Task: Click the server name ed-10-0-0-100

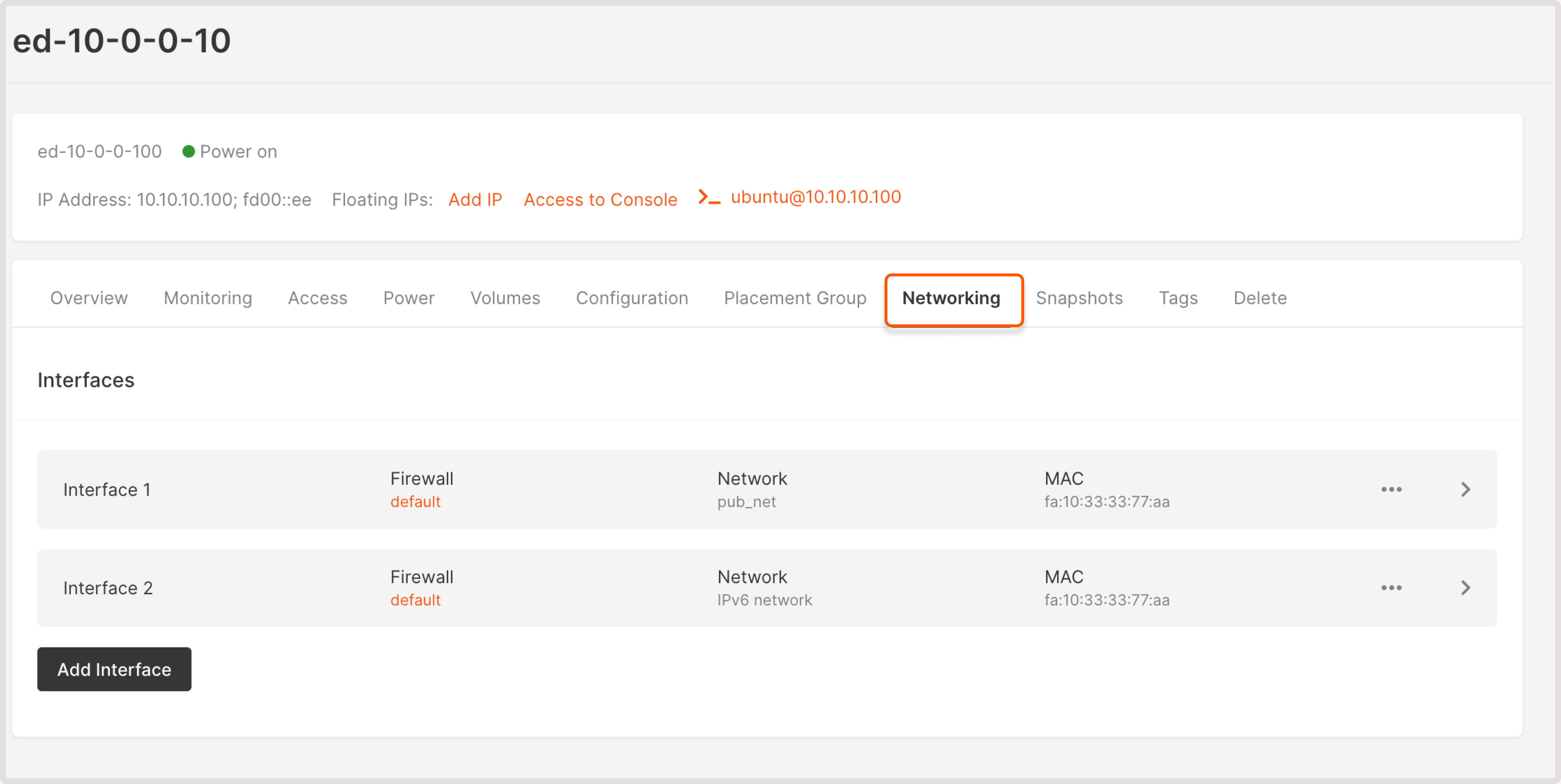Action: (99, 151)
